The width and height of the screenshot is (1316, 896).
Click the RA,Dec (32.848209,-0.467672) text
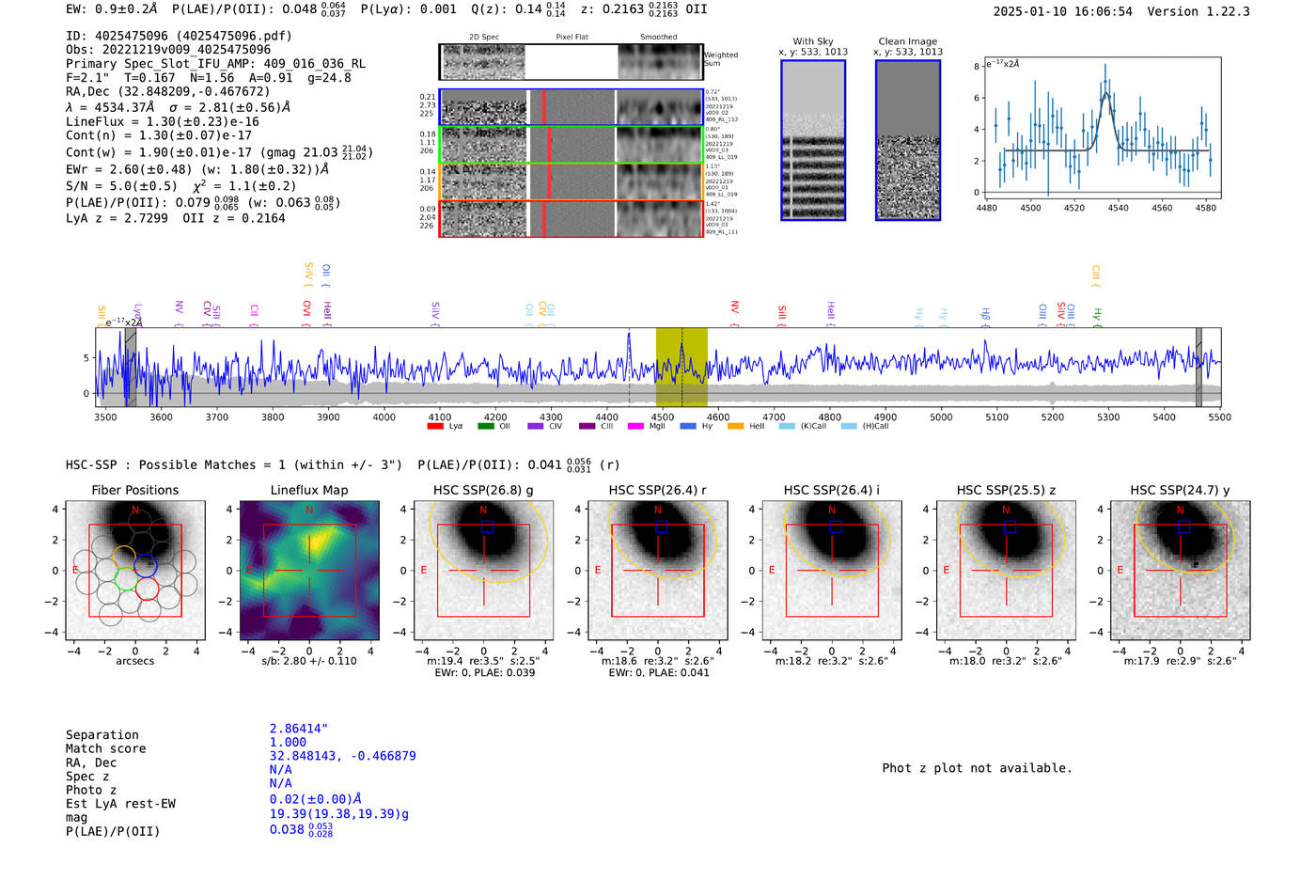click(x=167, y=91)
